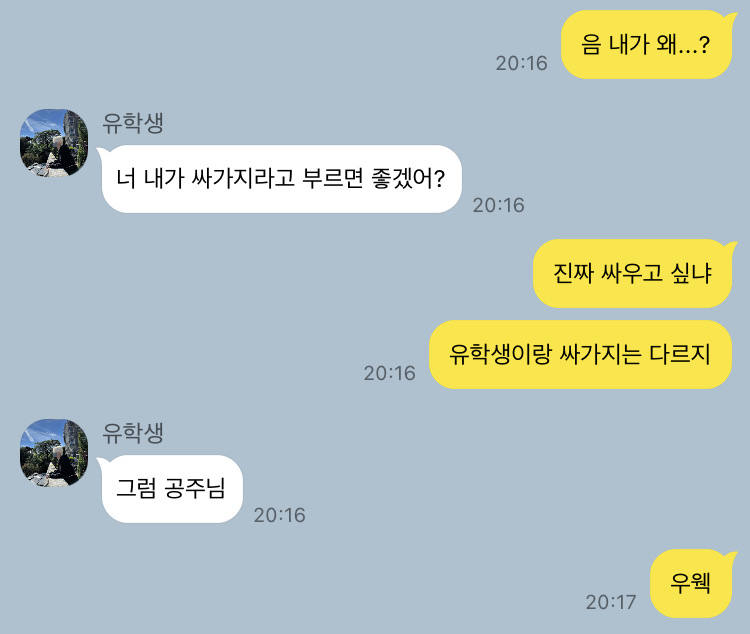Click the timestamp beside '유학생이랑 싸가지는 다르지'

point(389,373)
